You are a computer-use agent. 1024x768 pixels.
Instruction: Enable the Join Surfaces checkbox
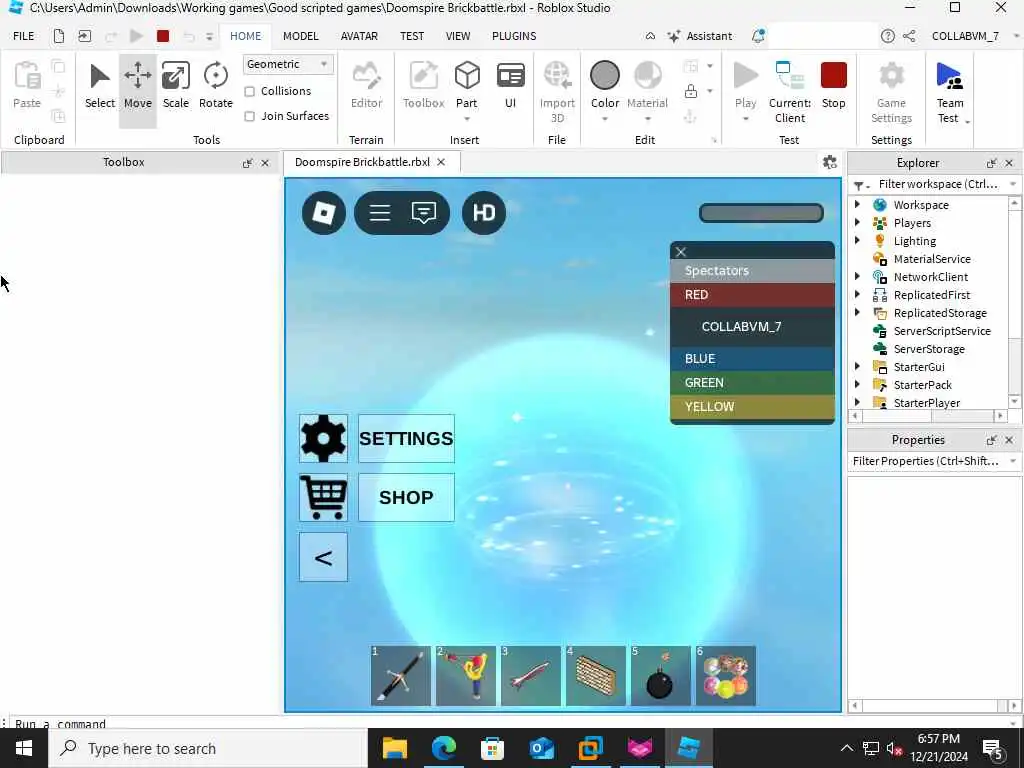point(249,116)
